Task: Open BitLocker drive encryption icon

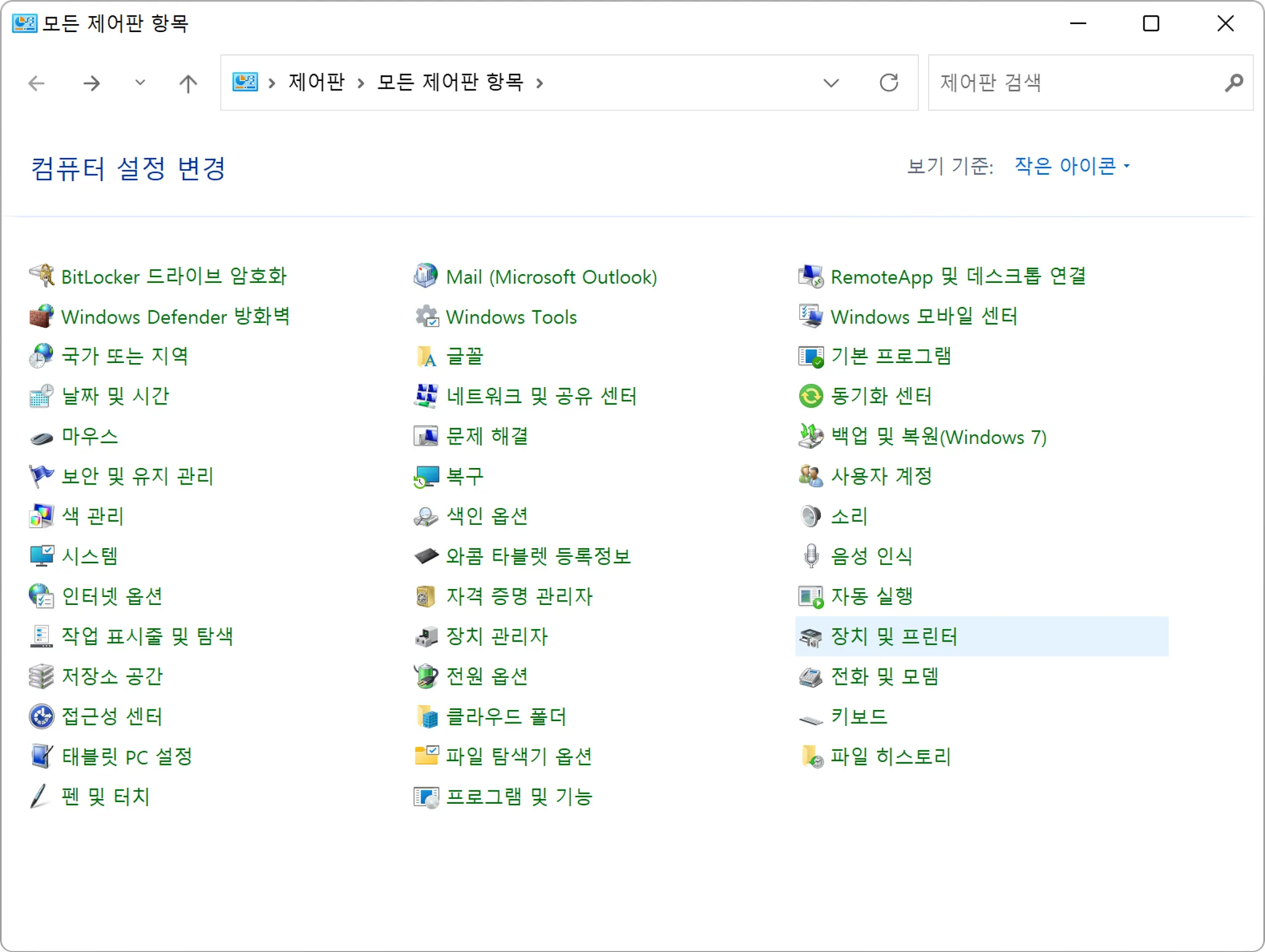Action: tap(42, 275)
